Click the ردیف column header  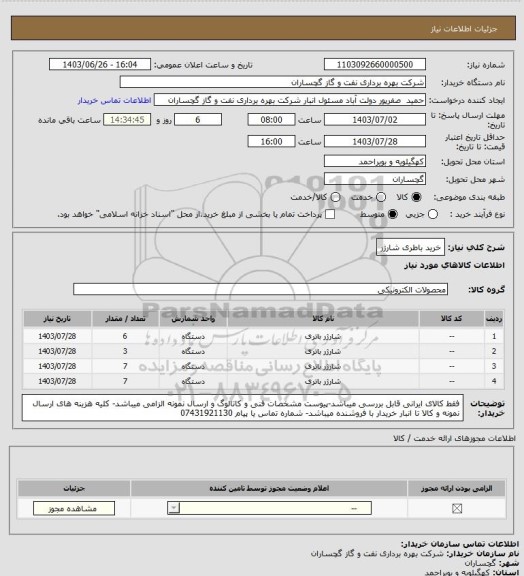click(x=494, y=319)
